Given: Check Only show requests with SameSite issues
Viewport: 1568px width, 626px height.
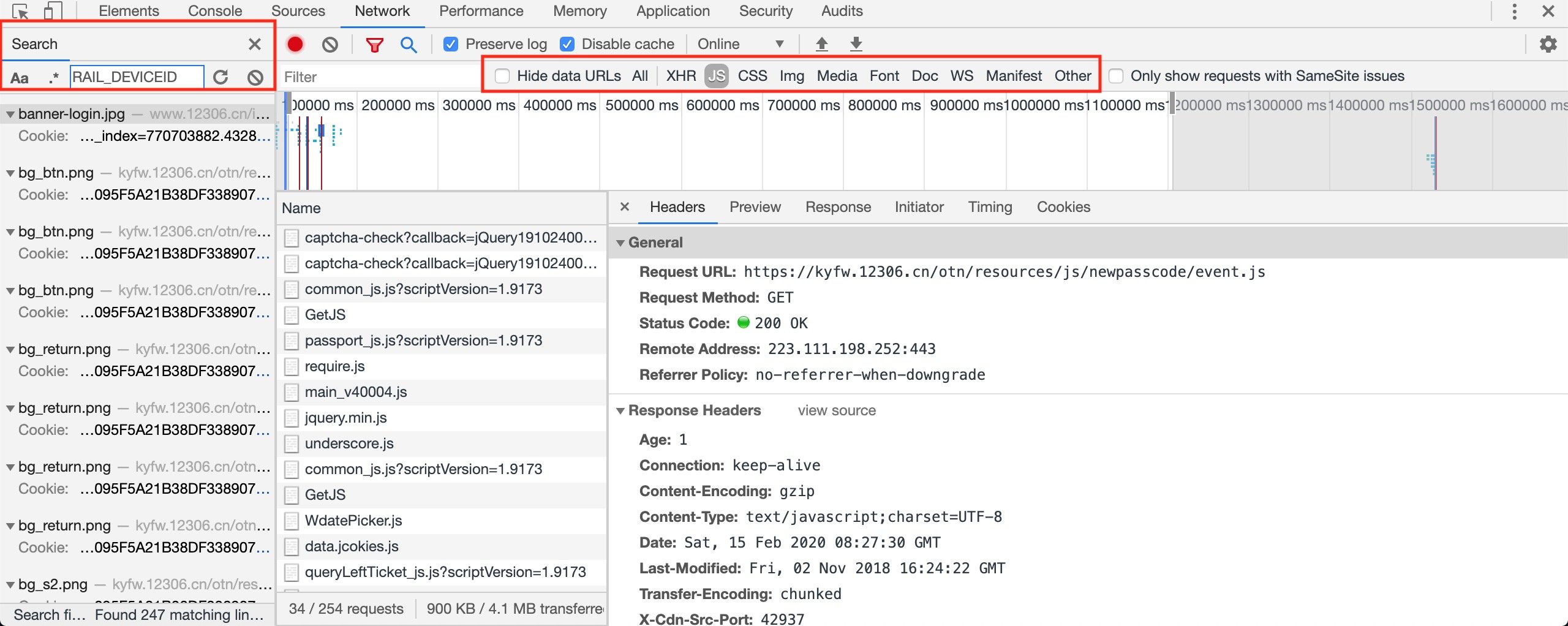Looking at the screenshot, I should click(x=1117, y=75).
